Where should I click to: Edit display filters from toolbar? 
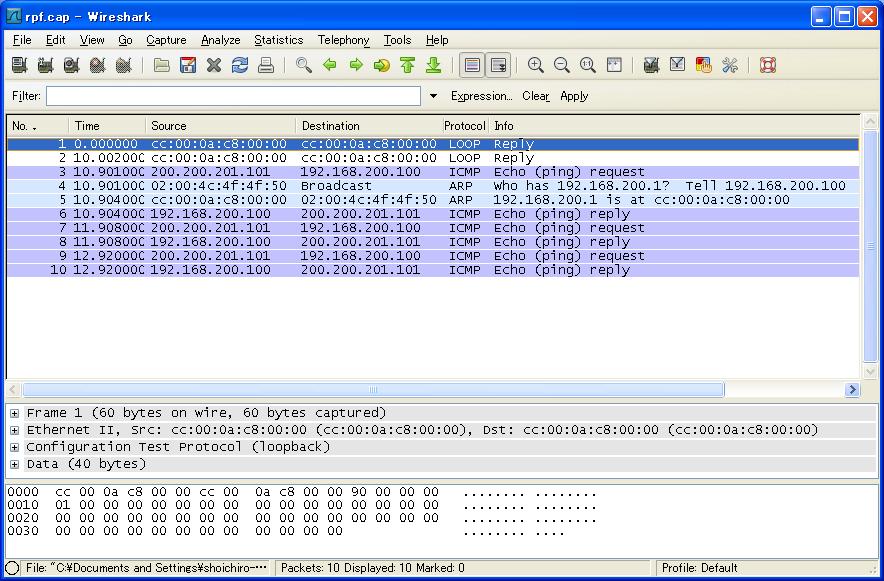(678, 65)
